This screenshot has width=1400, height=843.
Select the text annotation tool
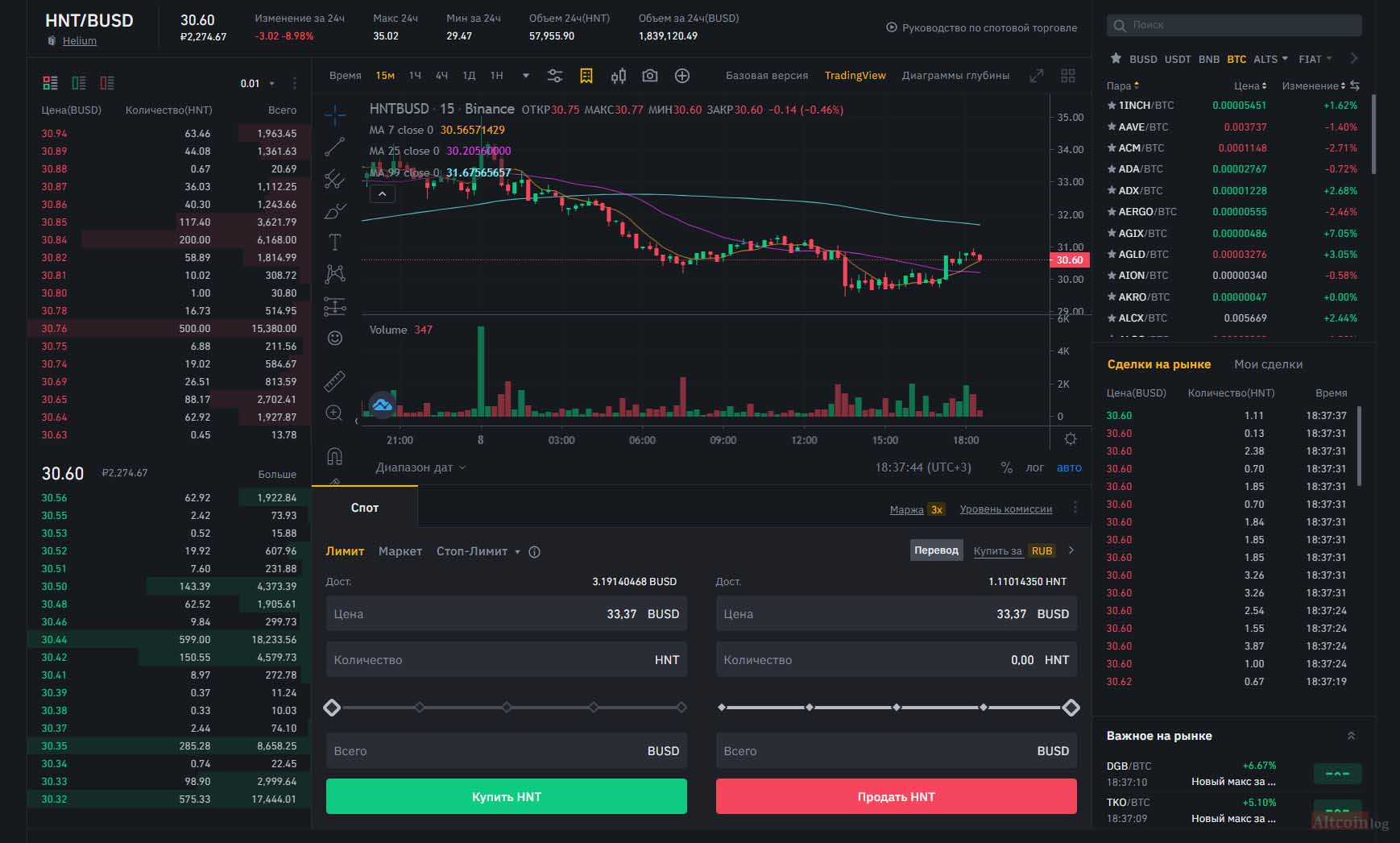pyautogui.click(x=335, y=242)
